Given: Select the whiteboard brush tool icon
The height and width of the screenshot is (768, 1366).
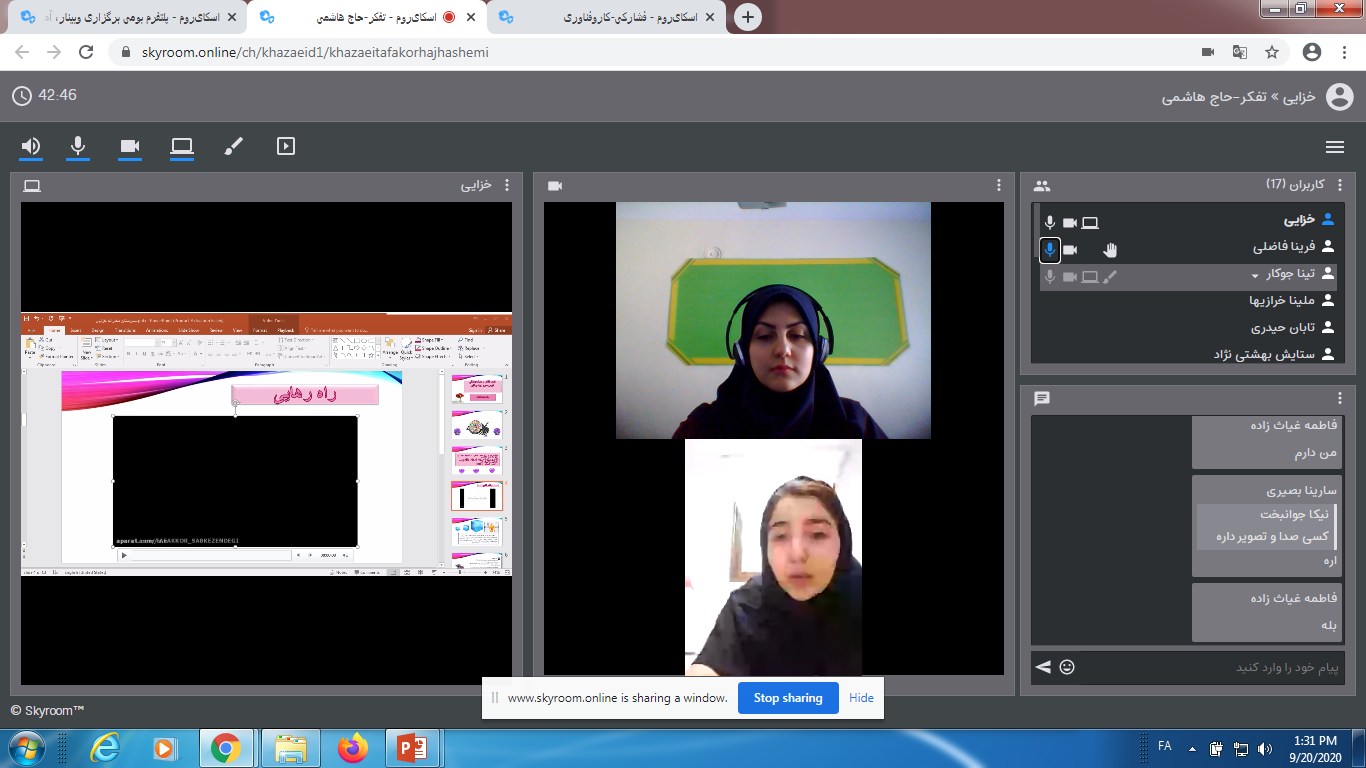Looking at the screenshot, I should [x=233, y=147].
